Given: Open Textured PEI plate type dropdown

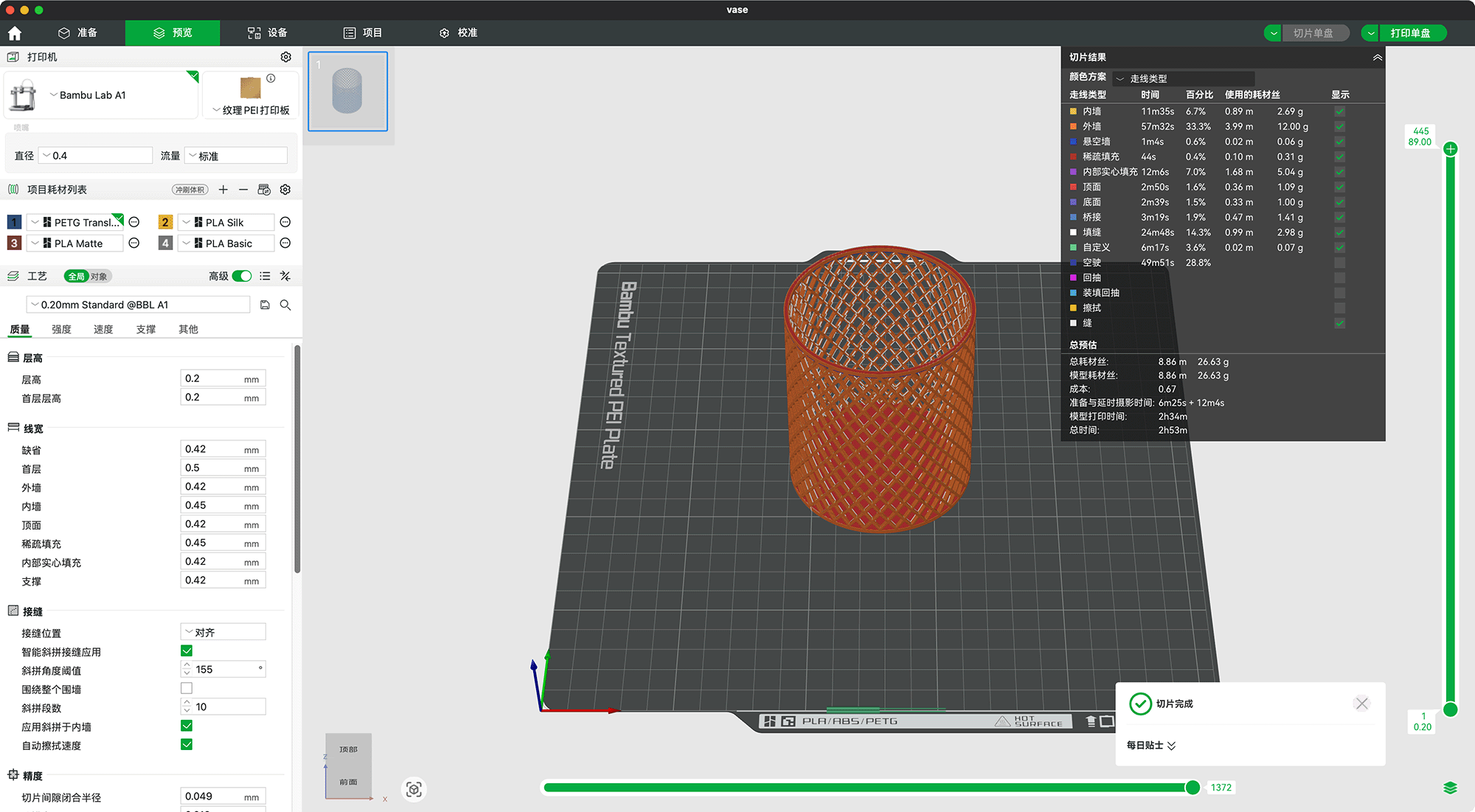Looking at the screenshot, I should pyautogui.click(x=251, y=110).
